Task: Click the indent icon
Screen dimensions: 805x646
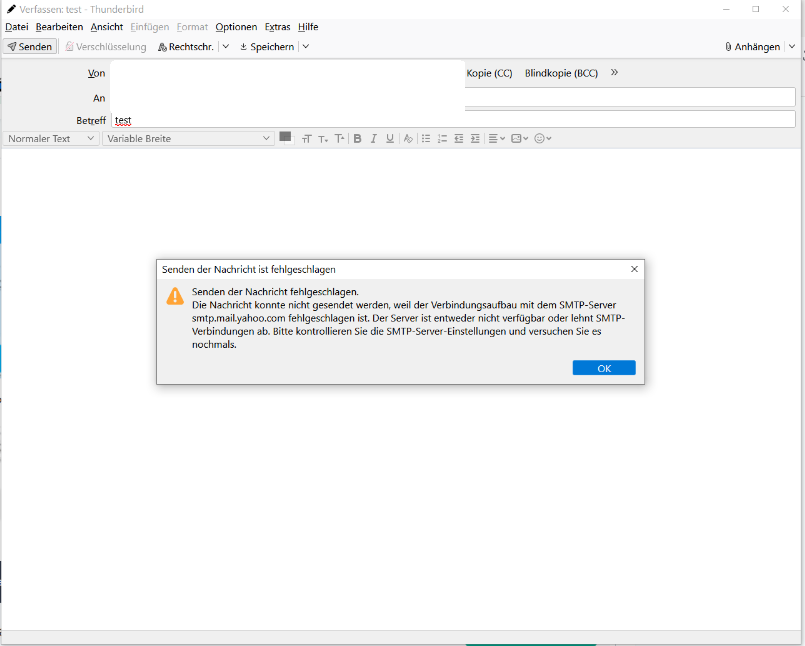Action: point(475,139)
